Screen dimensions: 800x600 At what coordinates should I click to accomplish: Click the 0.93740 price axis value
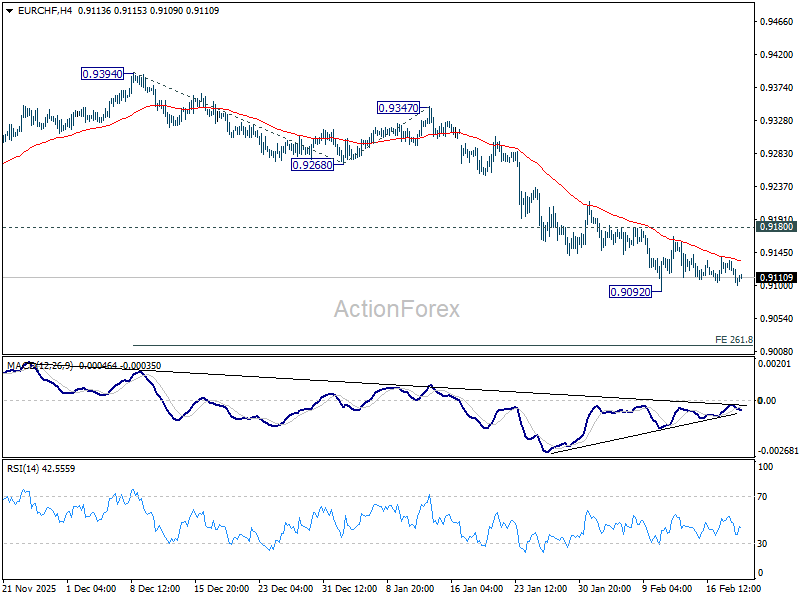click(x=777, y=88)
